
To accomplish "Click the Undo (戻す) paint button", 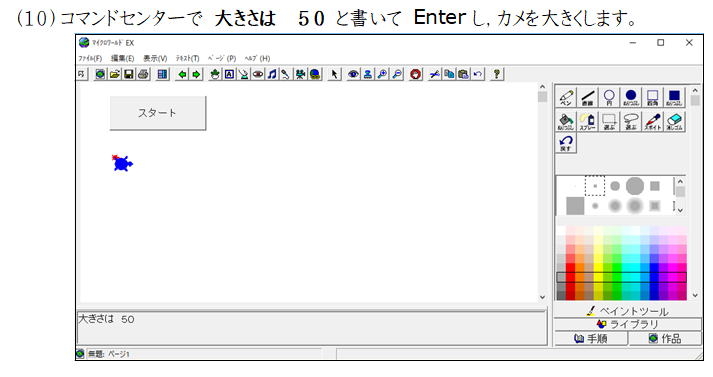I will 566,143.
